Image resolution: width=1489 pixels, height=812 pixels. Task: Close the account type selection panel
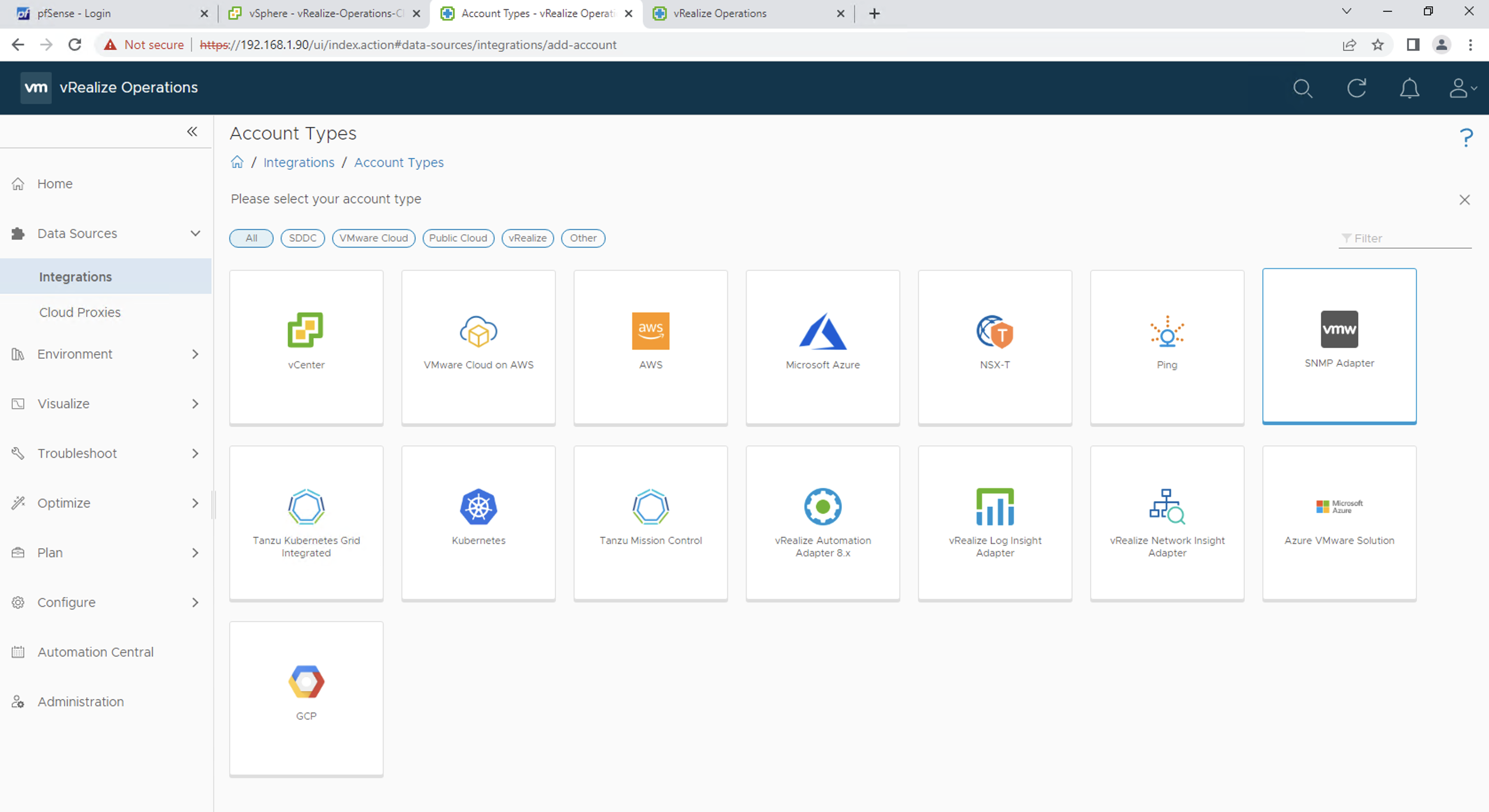(x=1464, y=200)
